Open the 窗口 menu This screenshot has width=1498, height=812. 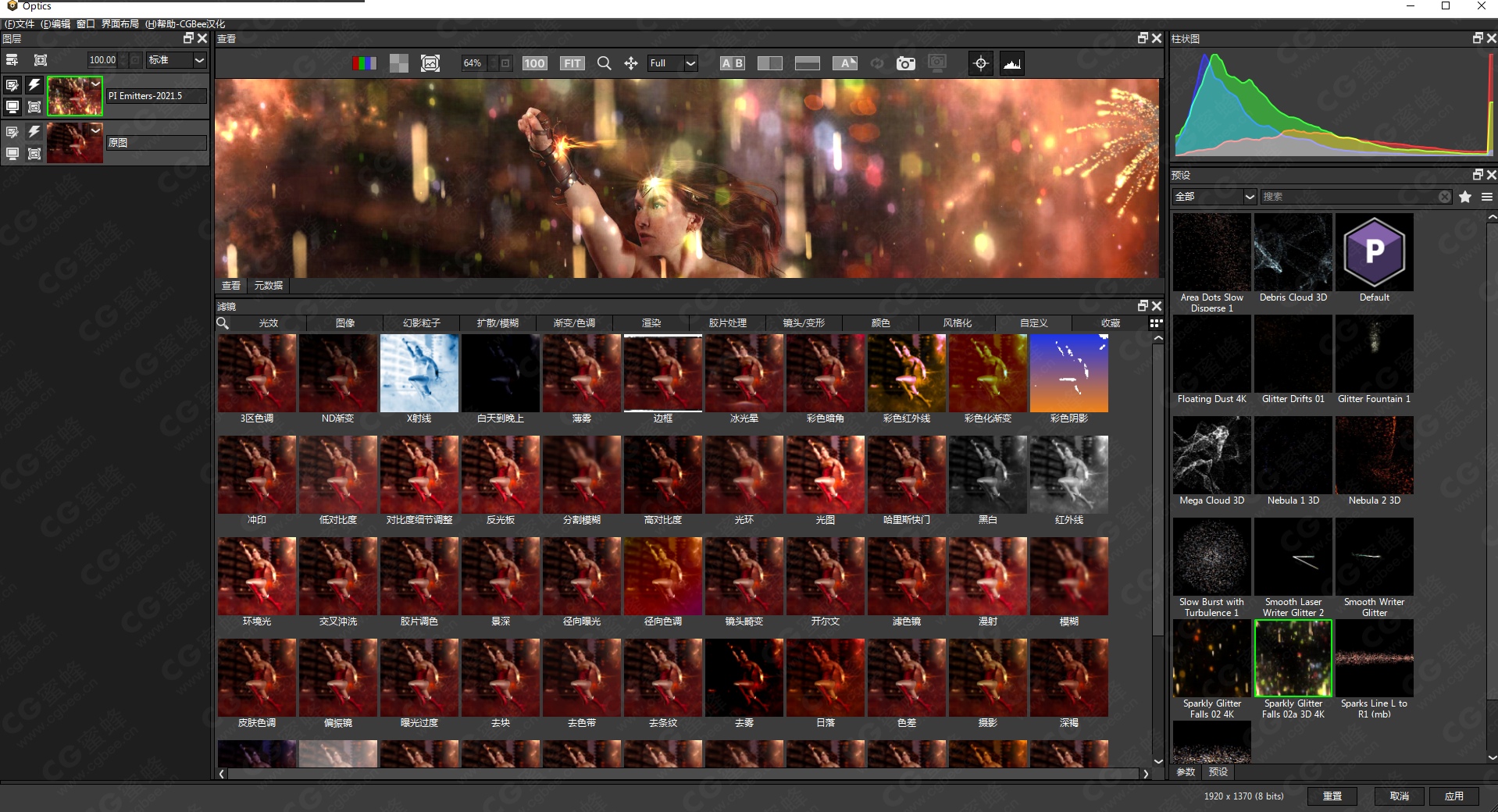85,24
